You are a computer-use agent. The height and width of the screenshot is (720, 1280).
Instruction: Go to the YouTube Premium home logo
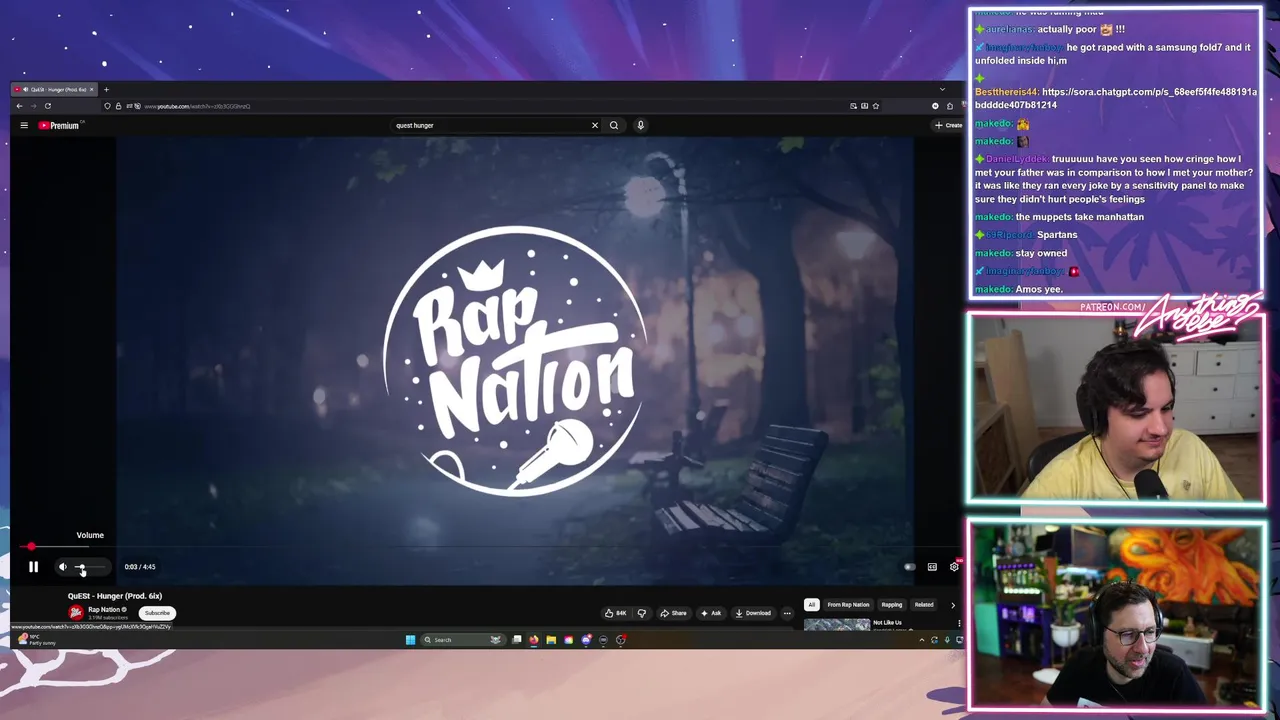pos(59,125)
